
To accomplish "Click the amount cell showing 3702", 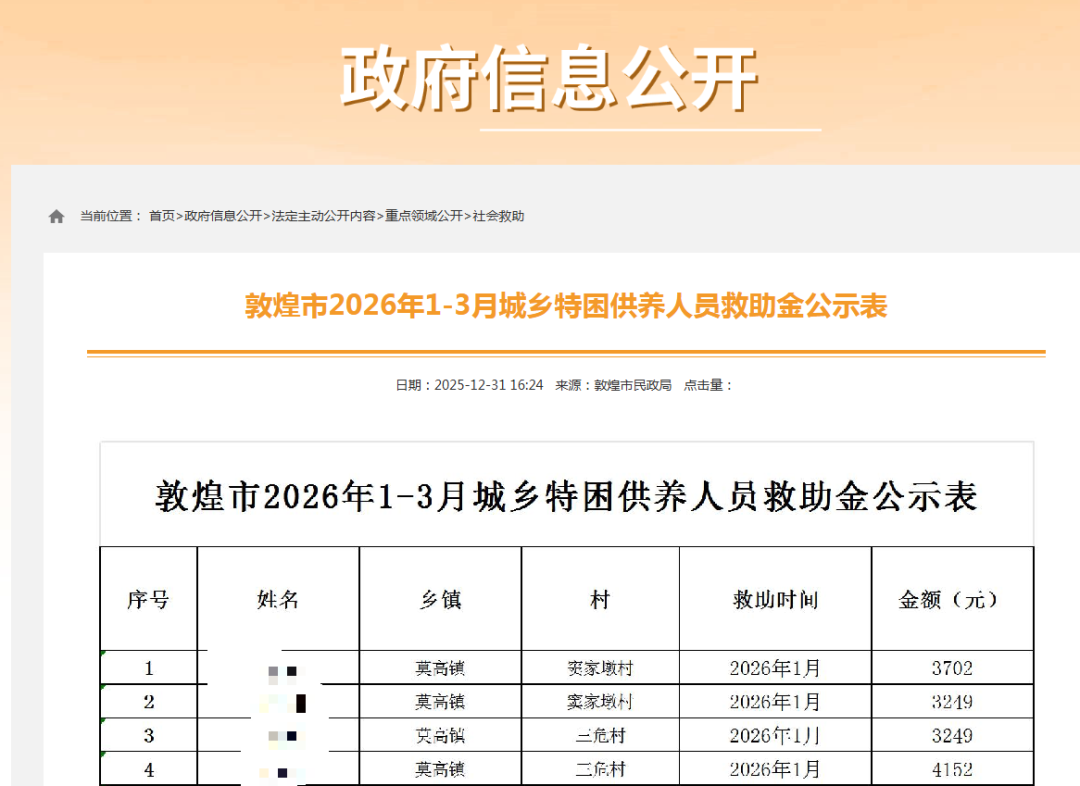I will [951, 668].
